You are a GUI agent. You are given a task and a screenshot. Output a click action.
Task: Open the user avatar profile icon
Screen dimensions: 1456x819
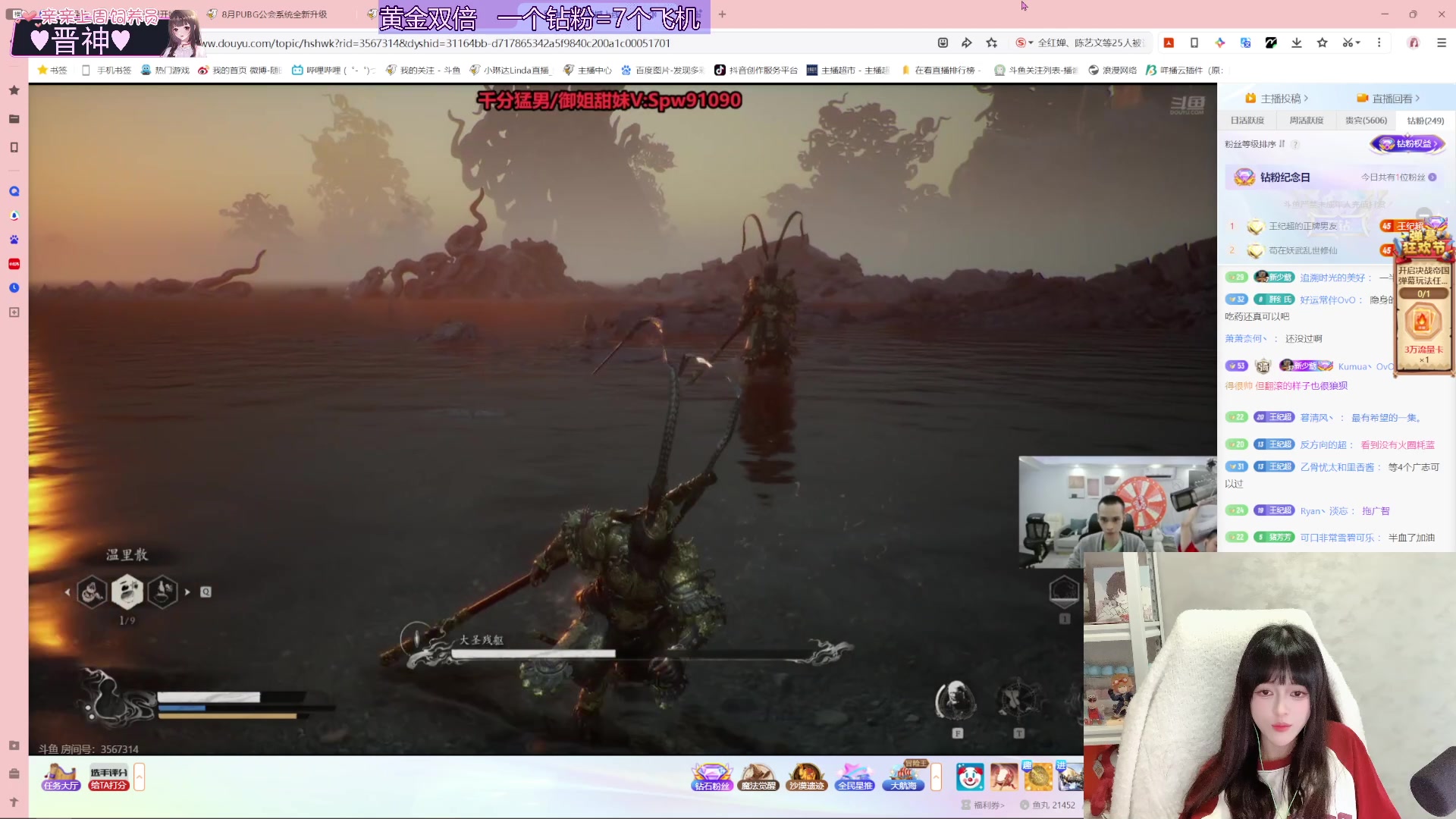pos(1414,43)
